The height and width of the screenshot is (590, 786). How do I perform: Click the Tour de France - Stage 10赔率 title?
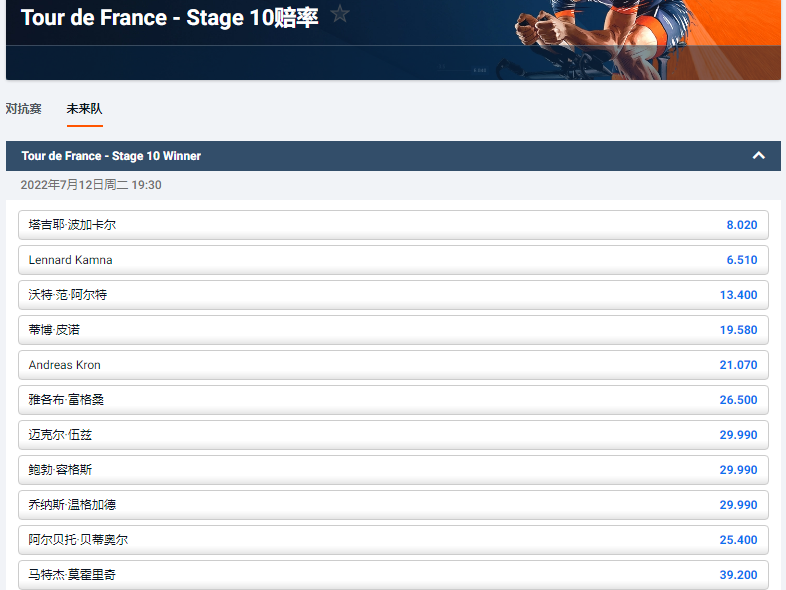(x=169, y=17)
